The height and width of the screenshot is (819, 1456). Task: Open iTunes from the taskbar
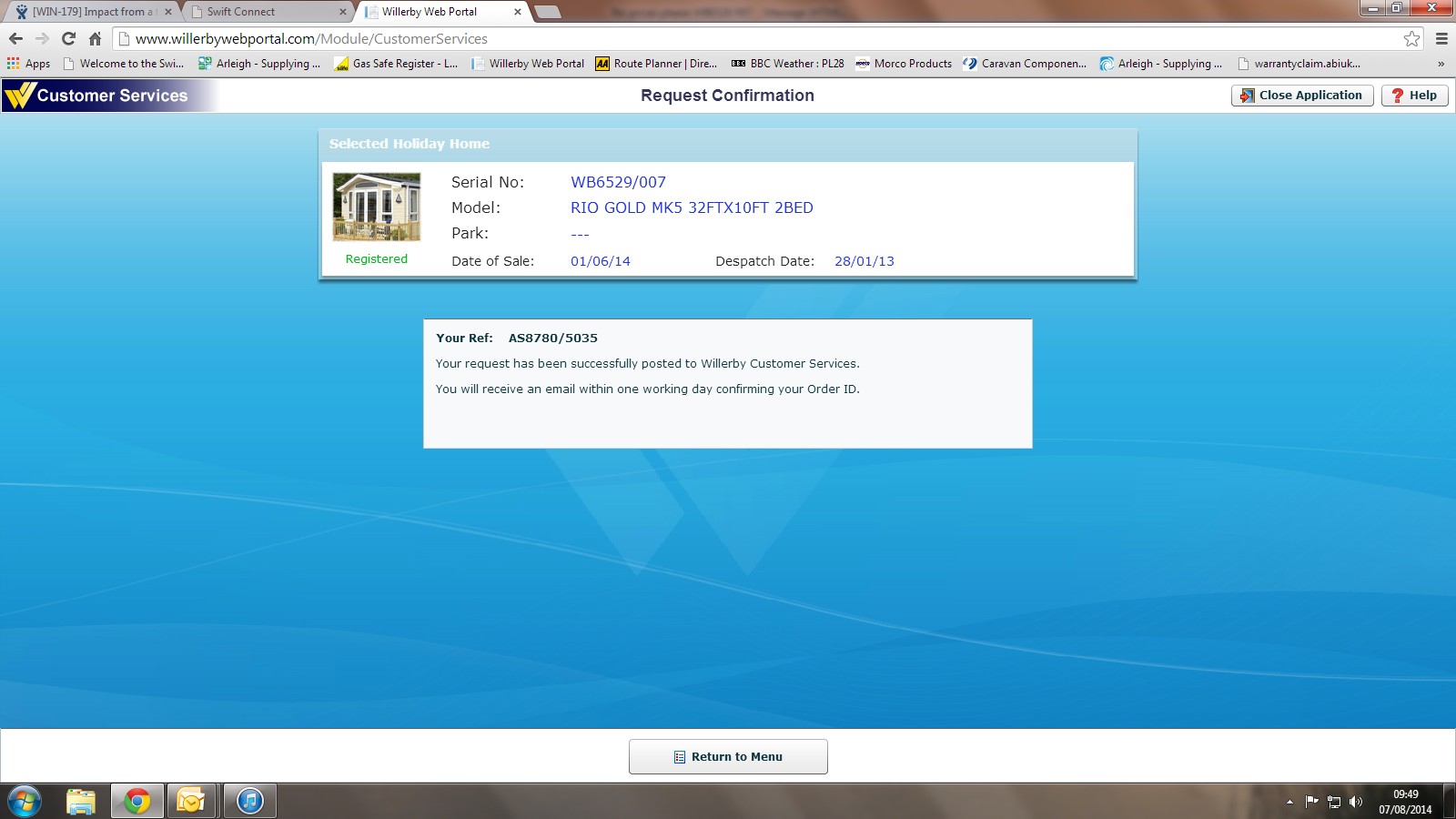249,801
